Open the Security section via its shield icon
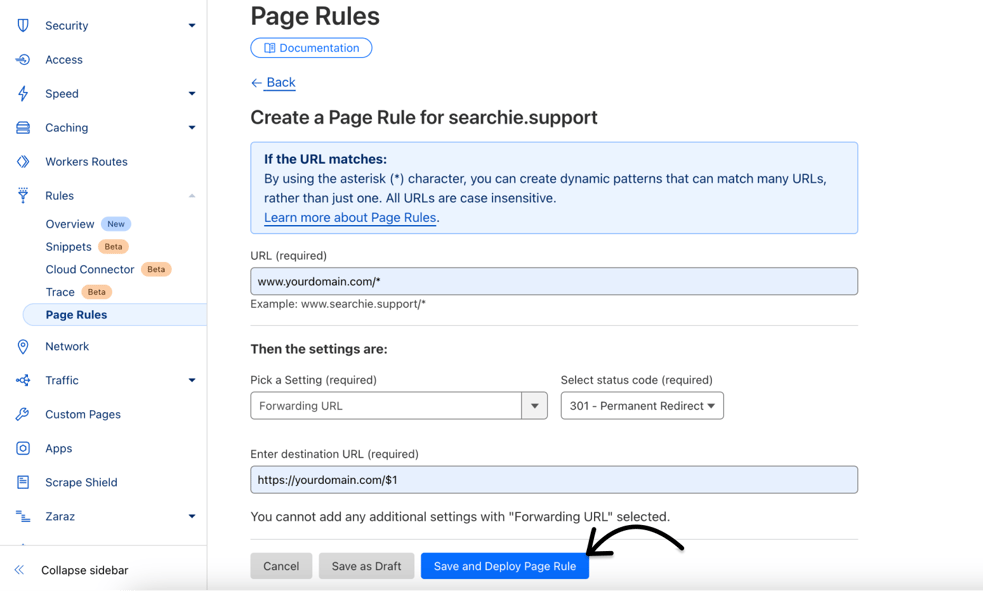This screenshot has height=591, width=983. (x=22, y=25)
